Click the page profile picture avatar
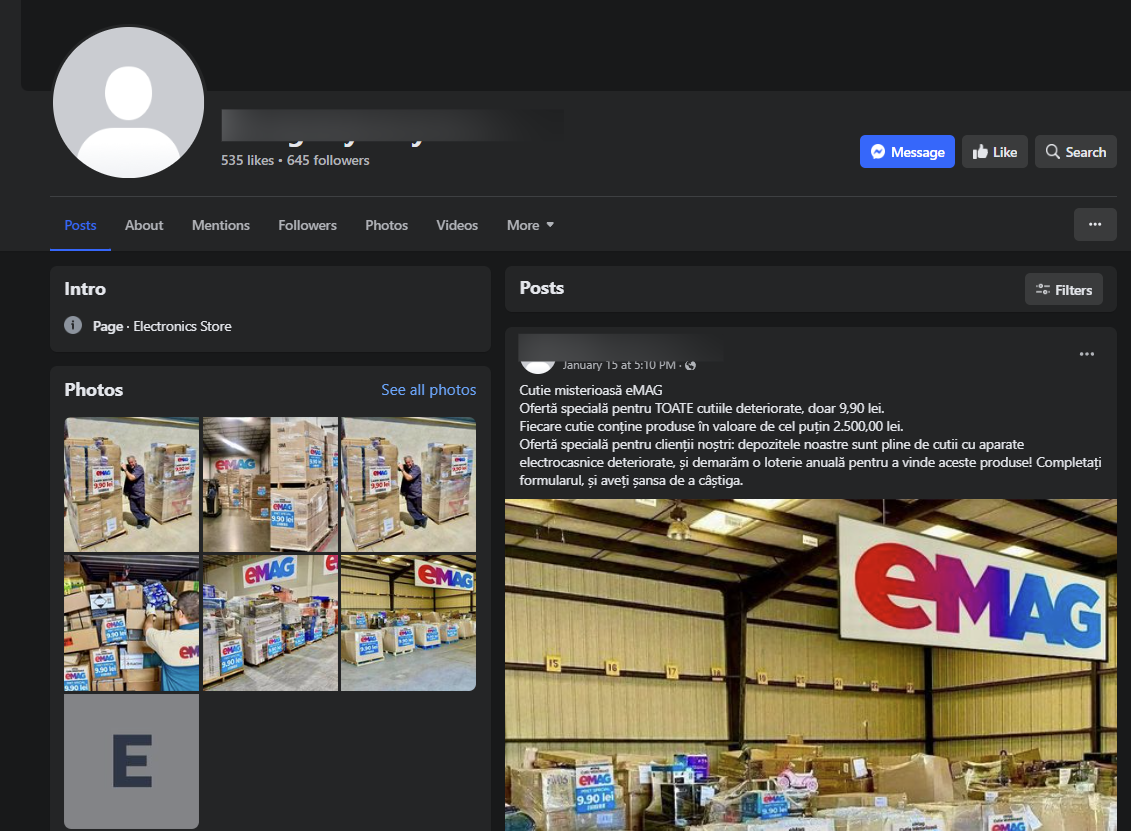Viewport: 1131px width, 831px height. [128, 103]
